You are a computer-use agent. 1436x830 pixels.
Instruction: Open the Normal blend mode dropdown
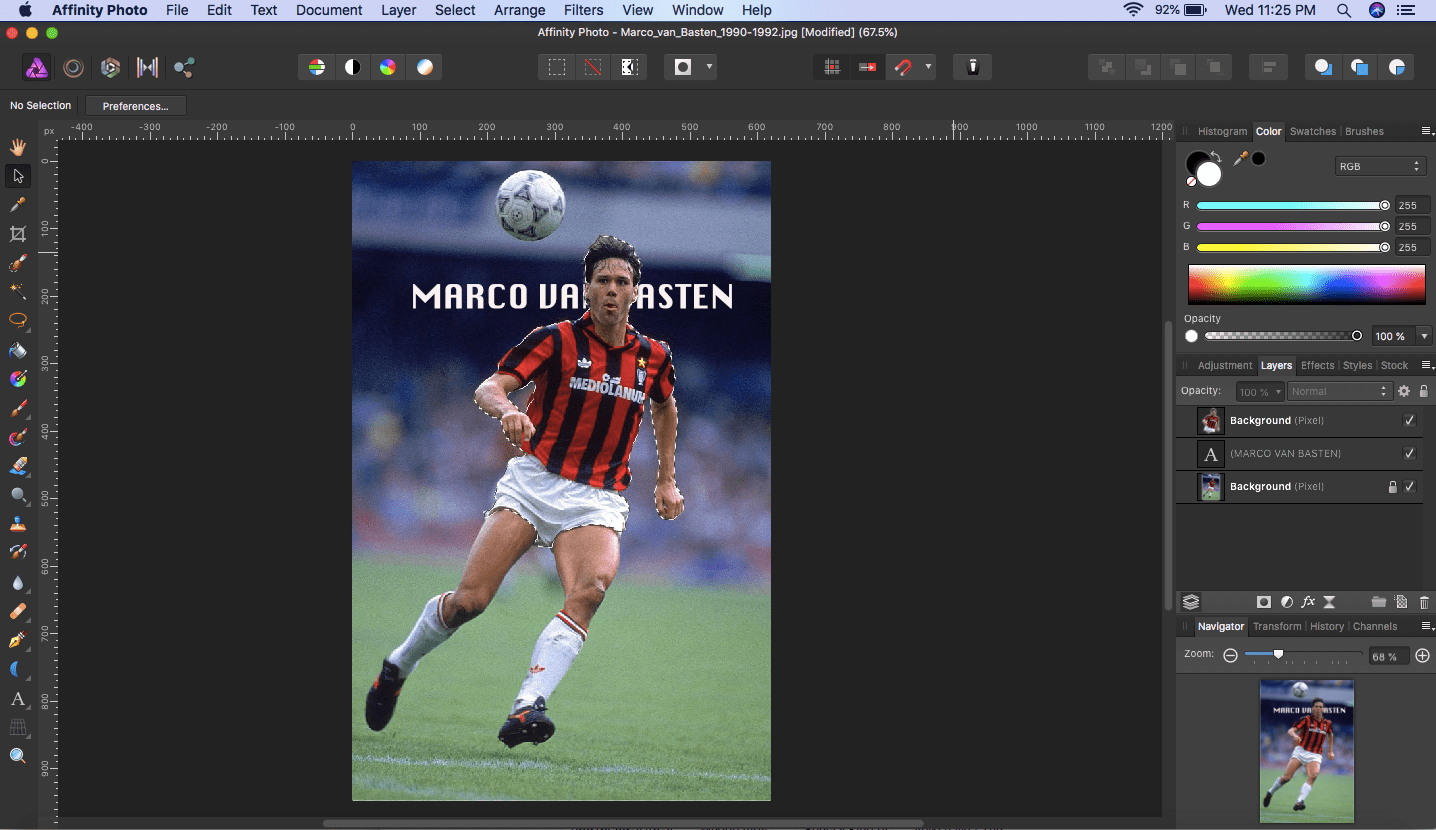(x=1339, y=392)
